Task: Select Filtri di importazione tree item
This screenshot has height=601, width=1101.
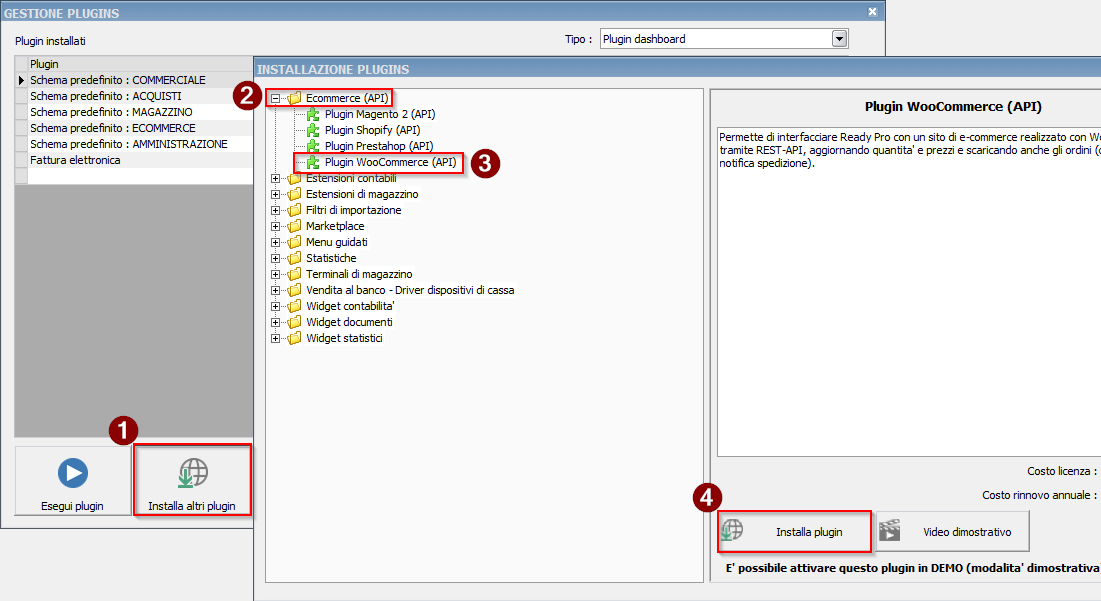Action: [x=353, y=211]
